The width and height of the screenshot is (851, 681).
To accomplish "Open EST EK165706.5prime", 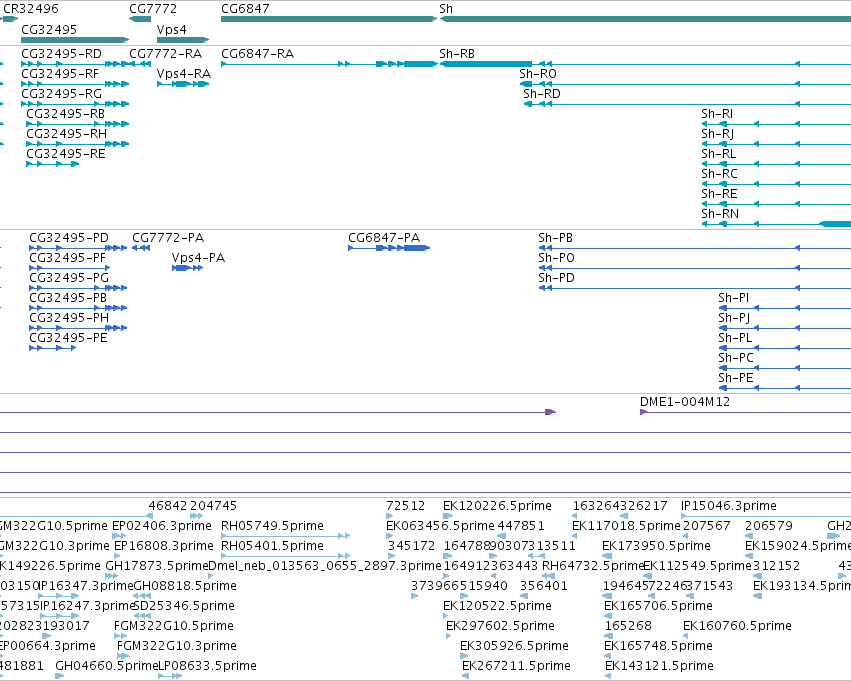I will [658, 606].
